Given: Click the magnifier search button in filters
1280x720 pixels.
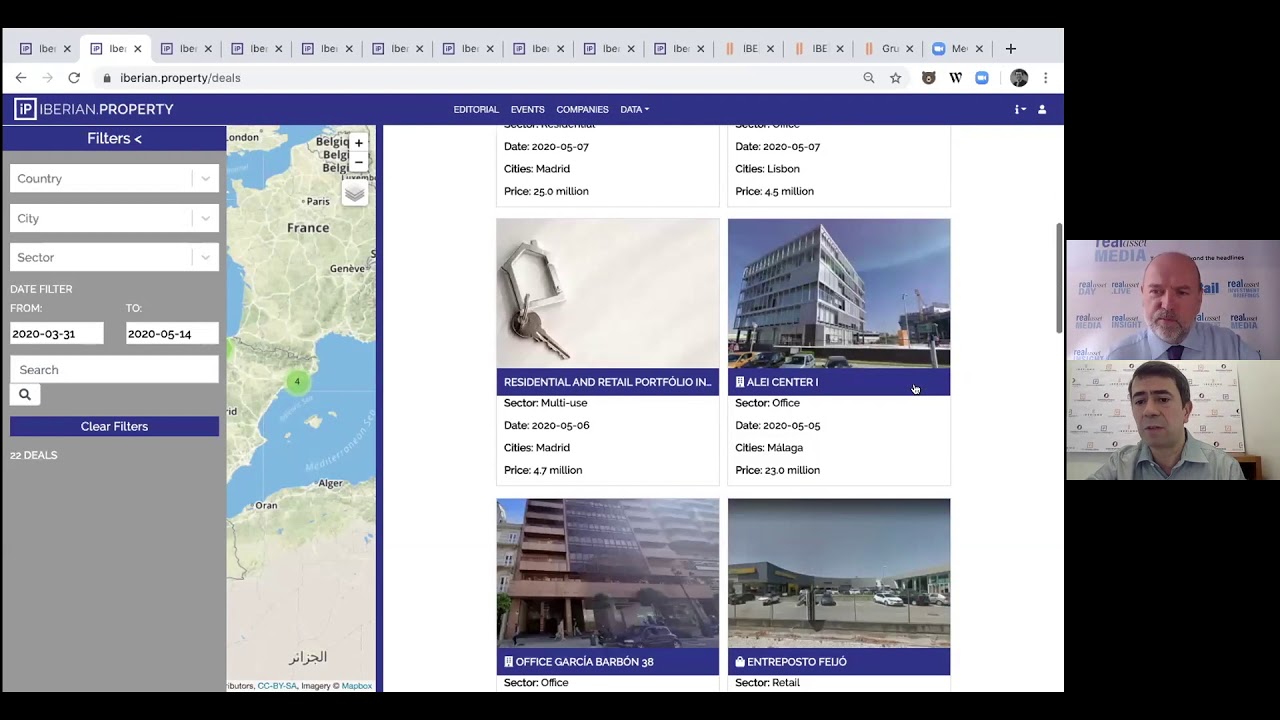Looking at the screenshot, I should [x=25, y=394].
